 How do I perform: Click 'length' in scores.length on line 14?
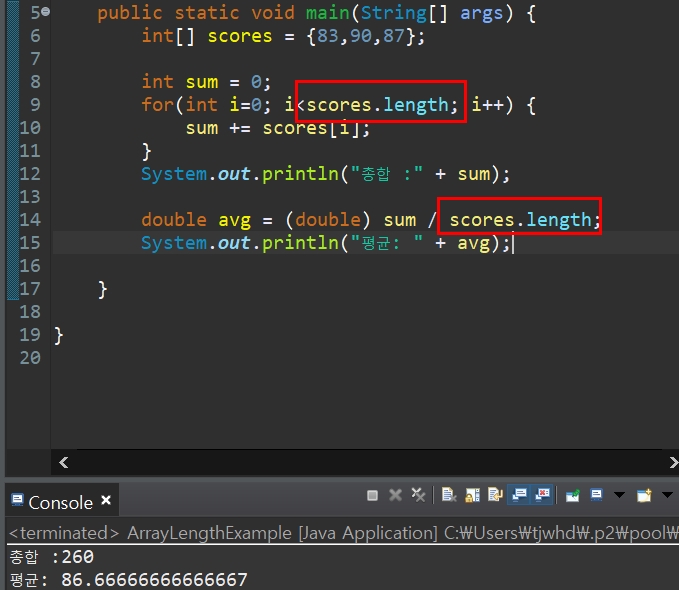[x=559, y=220]
